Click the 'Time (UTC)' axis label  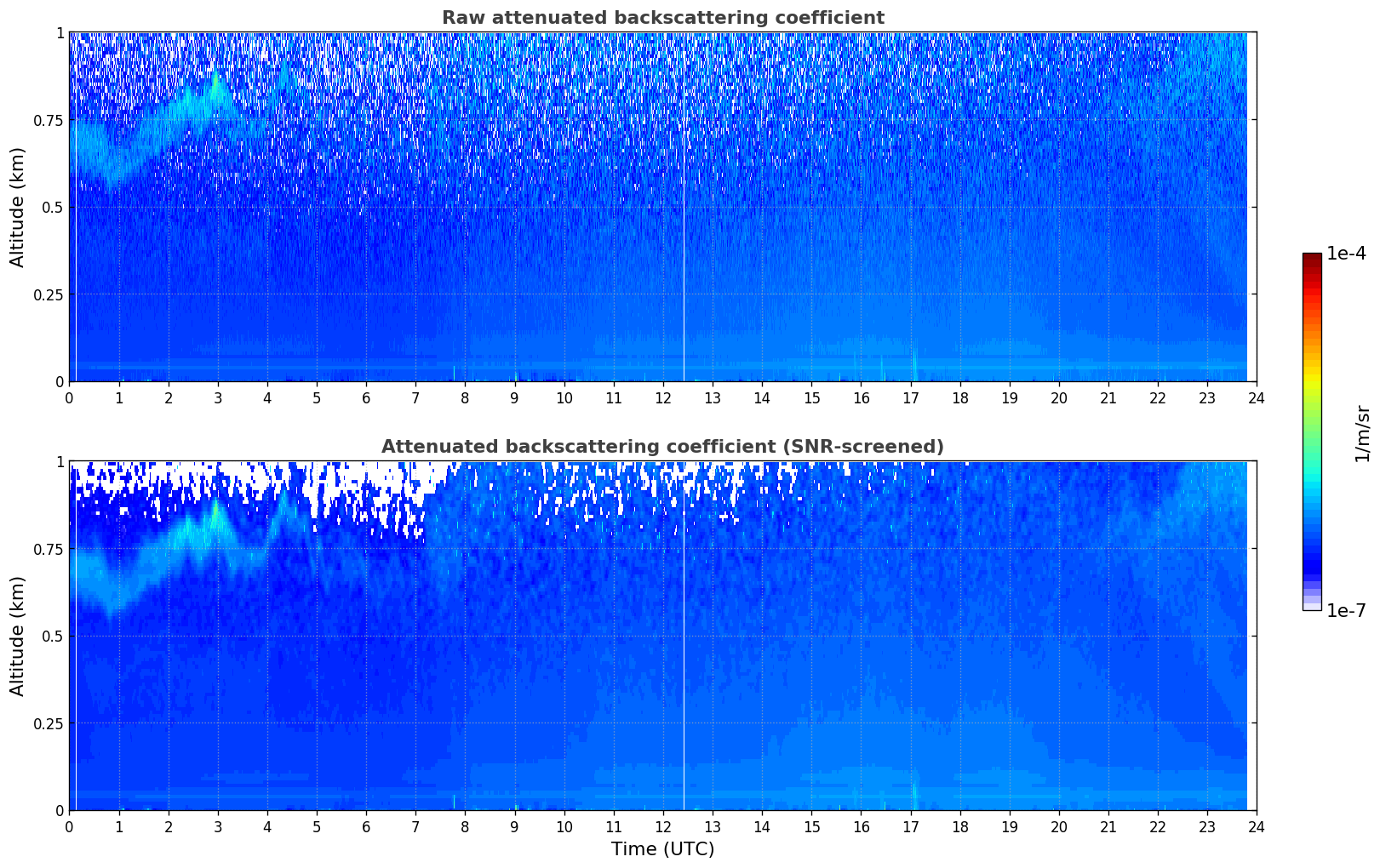coord(662,849)
